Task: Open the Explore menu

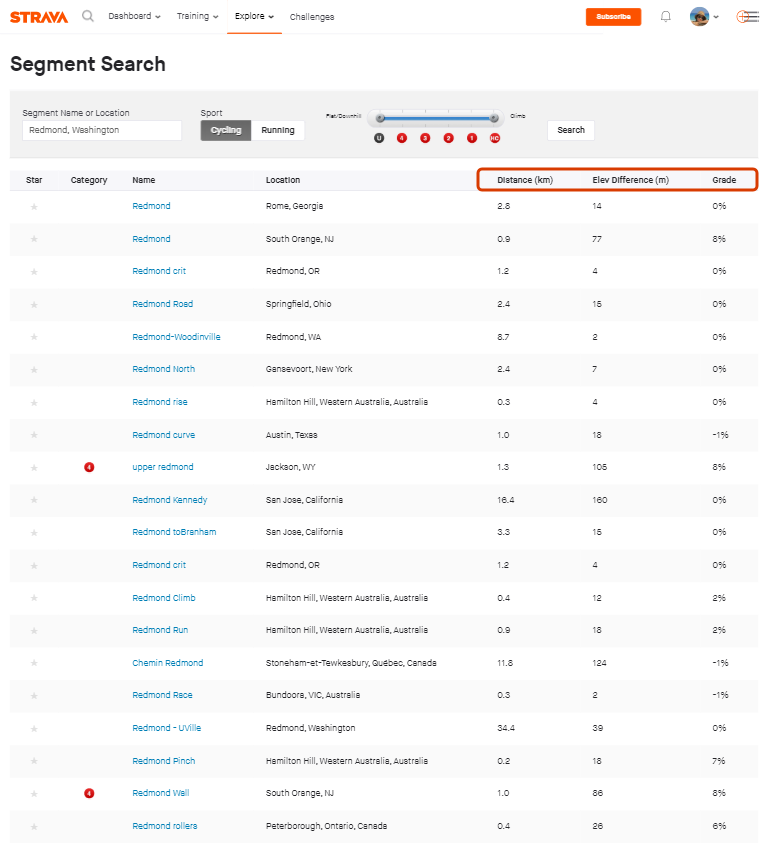Action: [254, 17]
